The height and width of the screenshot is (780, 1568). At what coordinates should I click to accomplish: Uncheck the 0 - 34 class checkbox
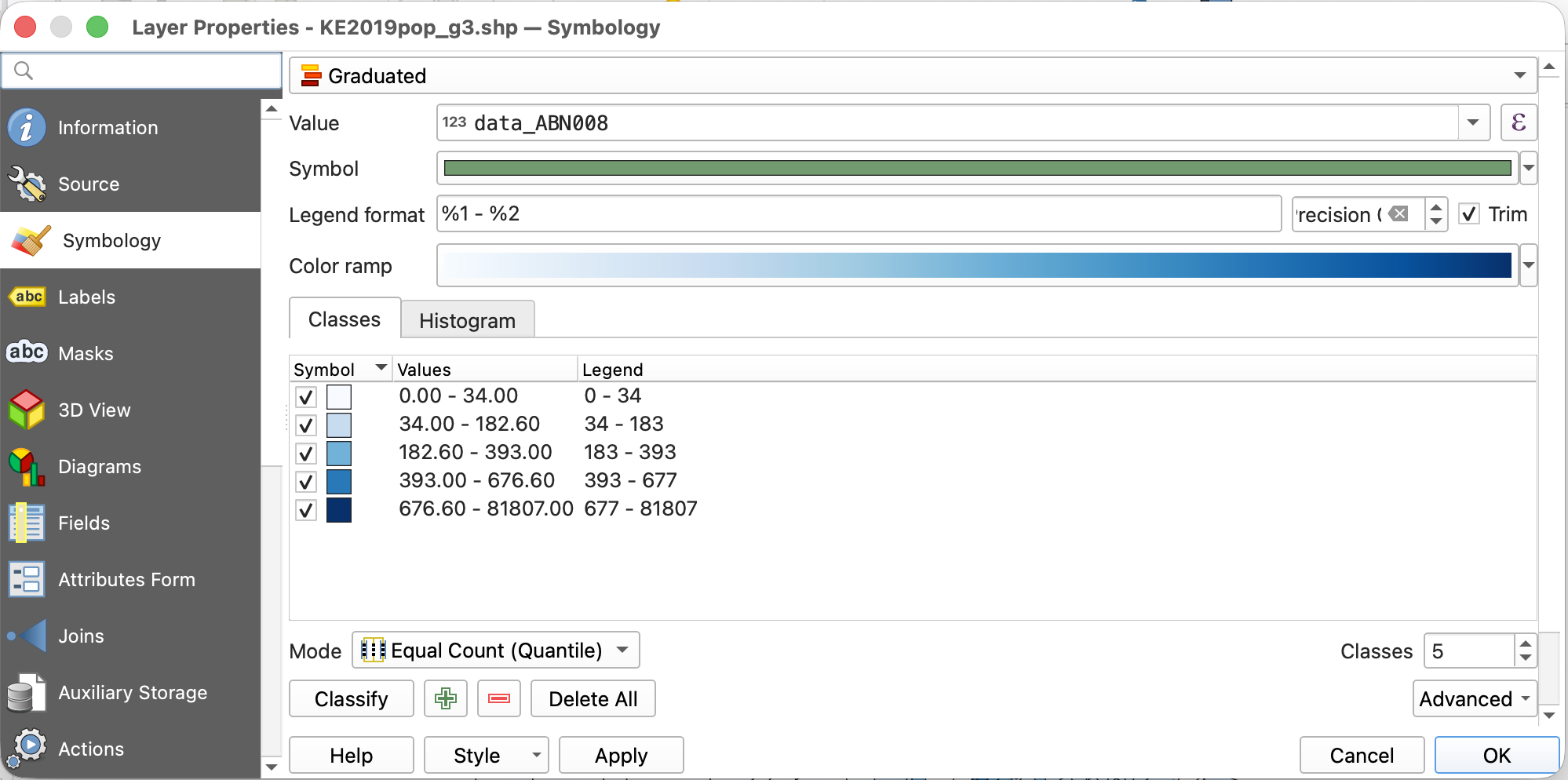coord(305,397)
